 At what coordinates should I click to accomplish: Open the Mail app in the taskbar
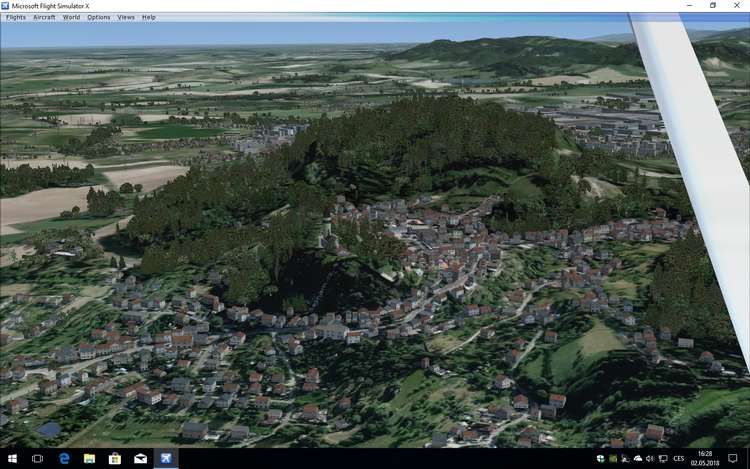141,458
